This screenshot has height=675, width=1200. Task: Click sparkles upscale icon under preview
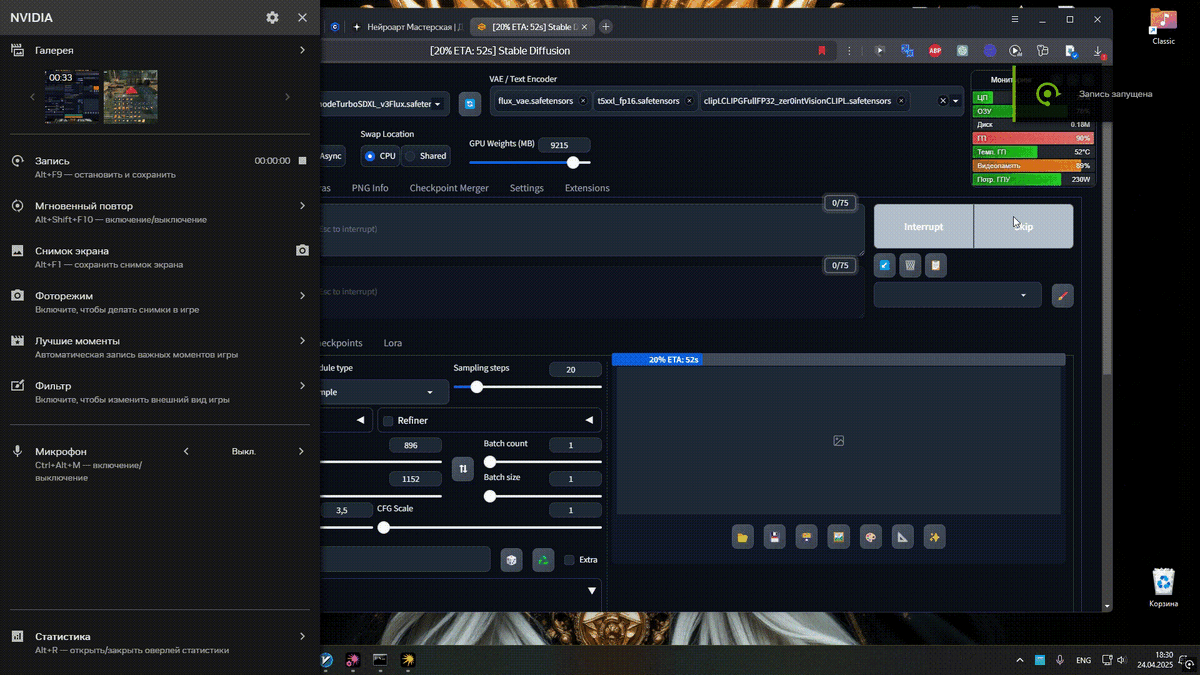tap(934, 537)
